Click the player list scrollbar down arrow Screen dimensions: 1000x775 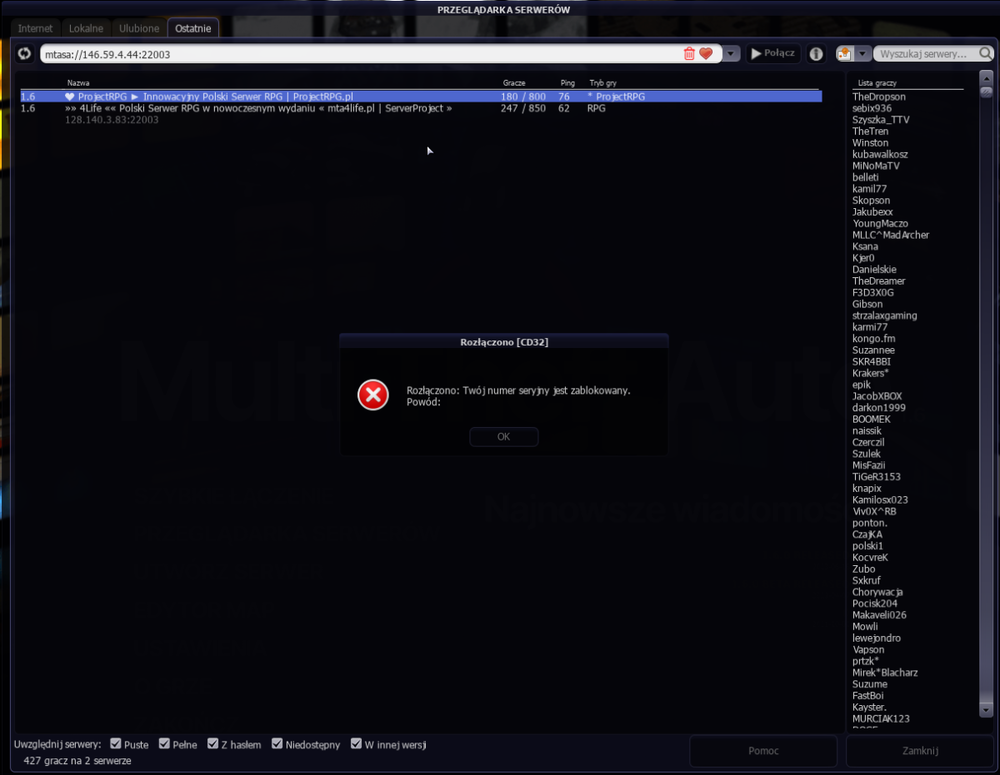pos(986,710)
